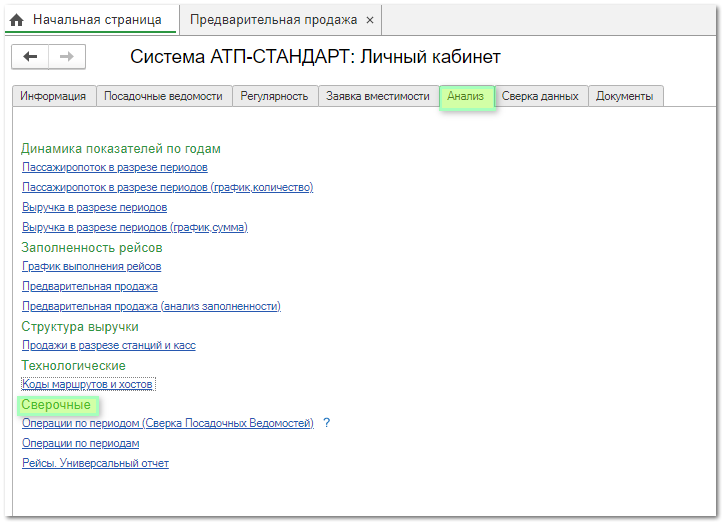Click Предварительная продажа (анализ заполненности) link
The image size is (725, 525).
point(151,306)
